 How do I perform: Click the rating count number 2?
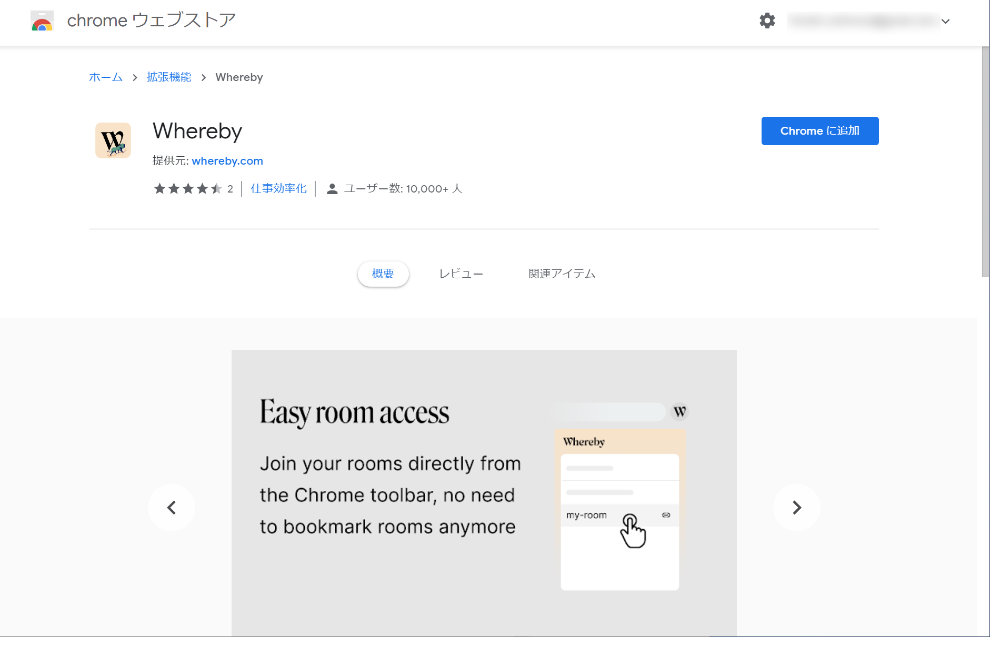pyautogui.click(x=230, y=189)
